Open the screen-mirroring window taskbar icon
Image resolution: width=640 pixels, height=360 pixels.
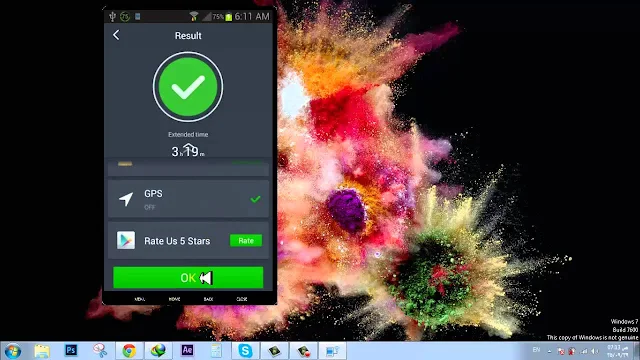click(x=332, y=351)
